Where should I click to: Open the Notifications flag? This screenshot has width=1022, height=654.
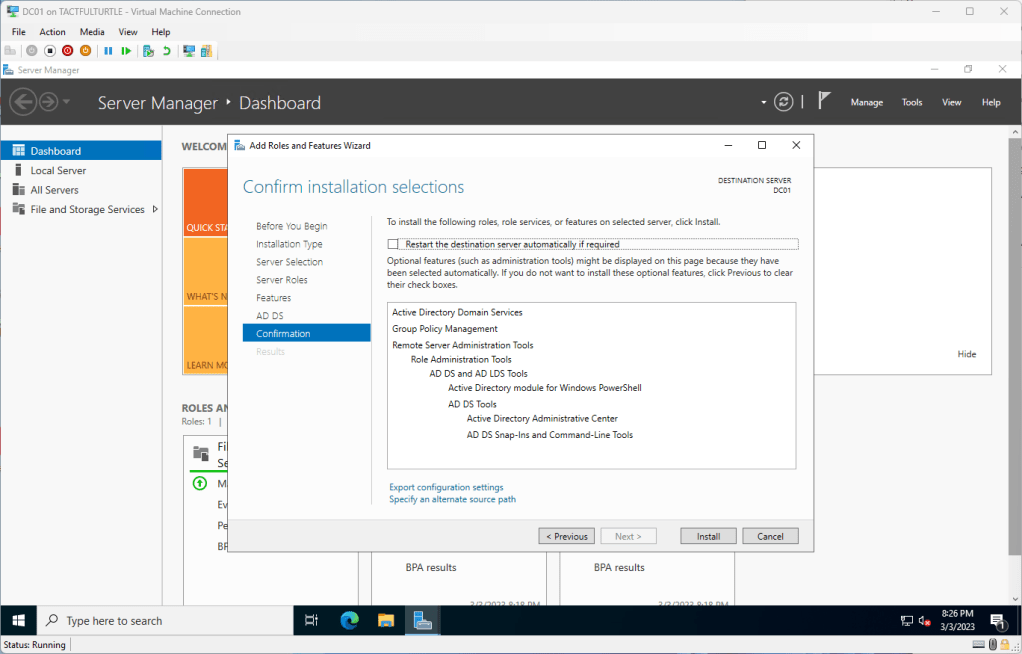coord(824,101)
